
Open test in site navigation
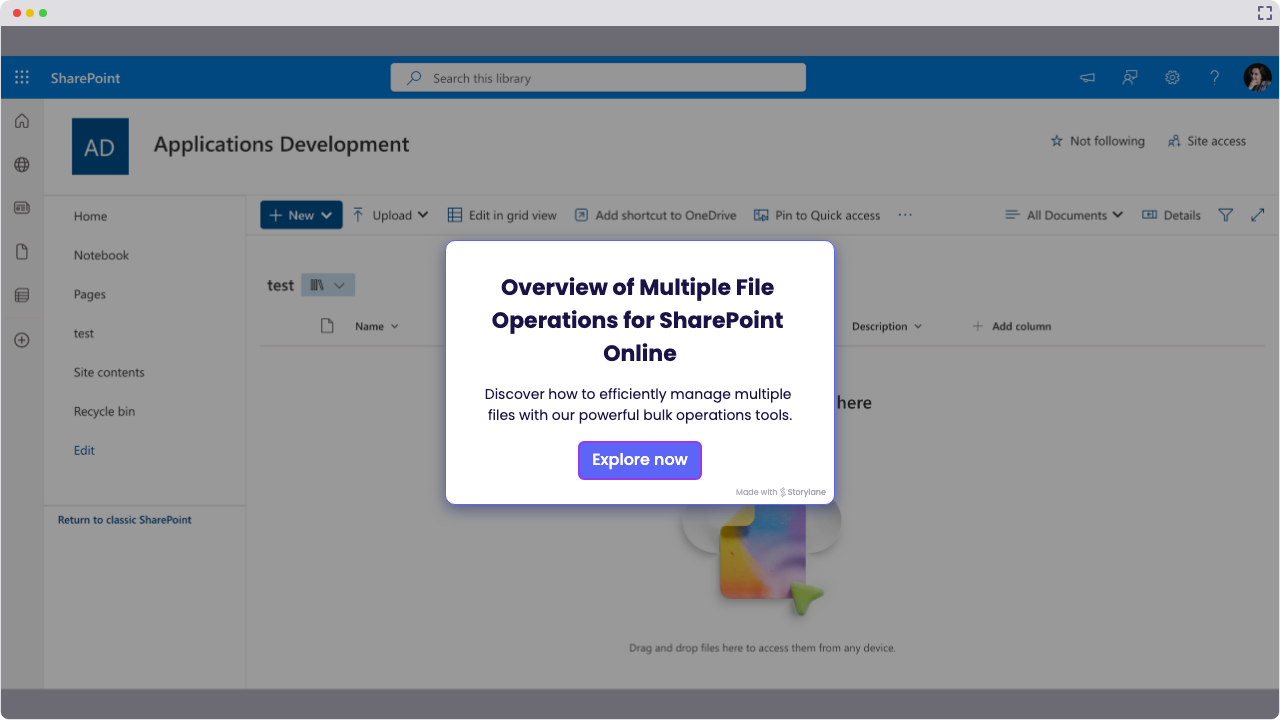(x=84, y=333)
